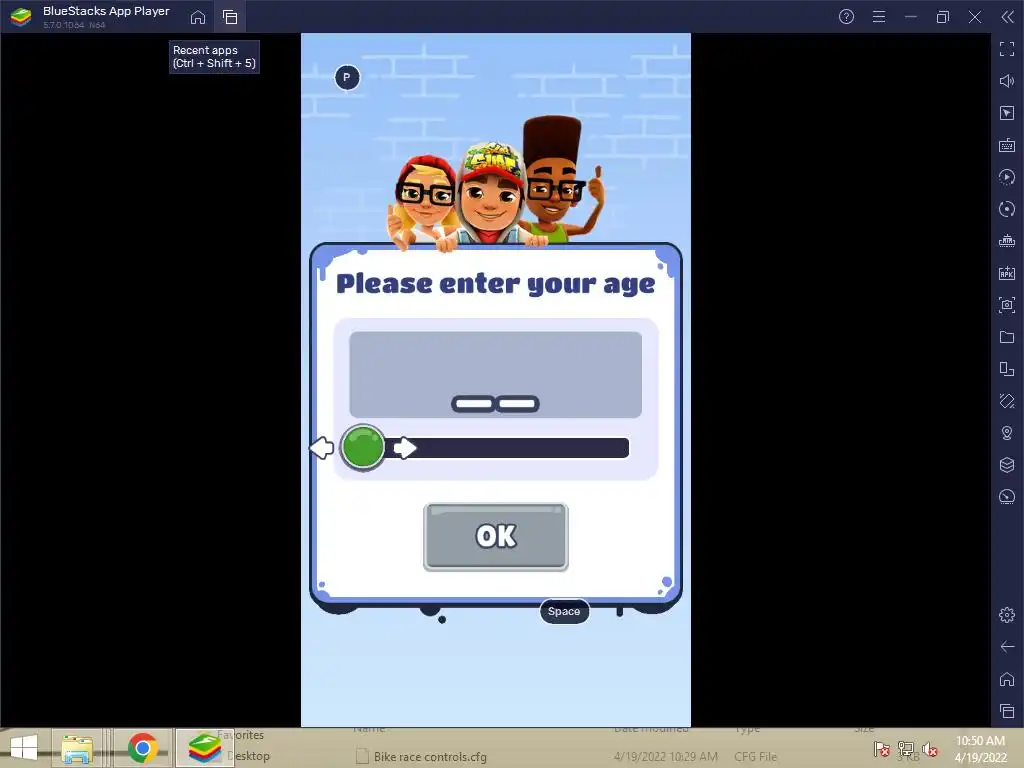Open the hamburger menu in title bar
The width and height of the screenshot is (1024, 768).
[879, 17]
